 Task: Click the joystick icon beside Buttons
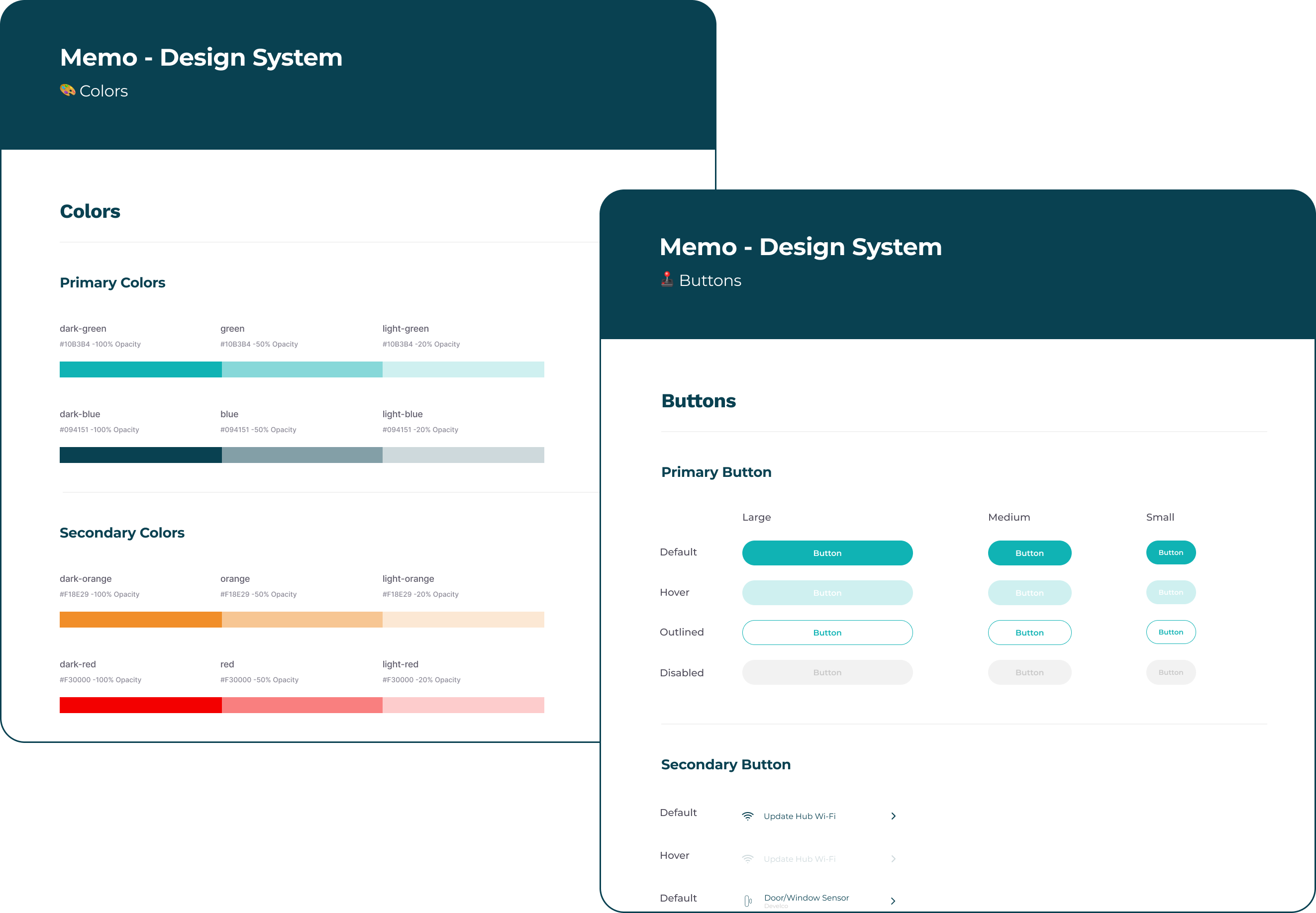point(667,279)
